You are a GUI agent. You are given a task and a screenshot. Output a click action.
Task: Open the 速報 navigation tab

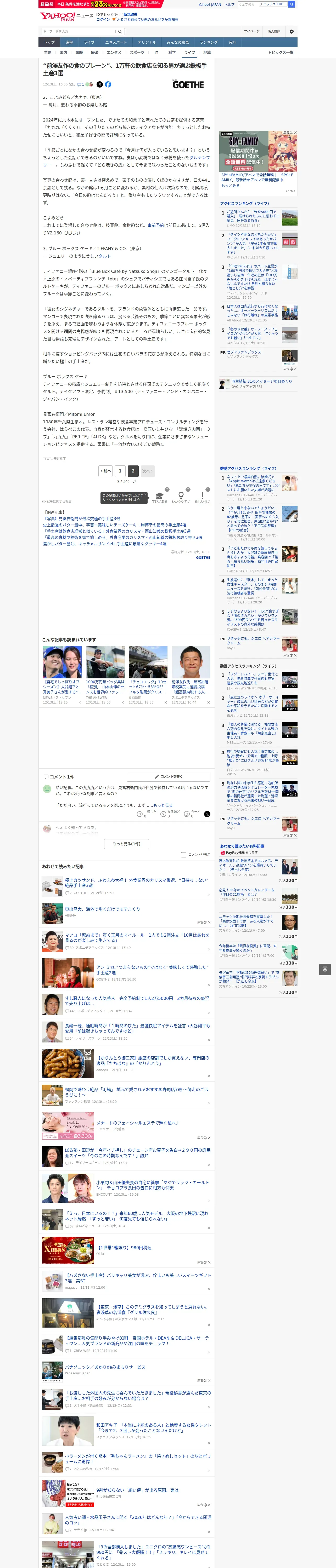69,43
